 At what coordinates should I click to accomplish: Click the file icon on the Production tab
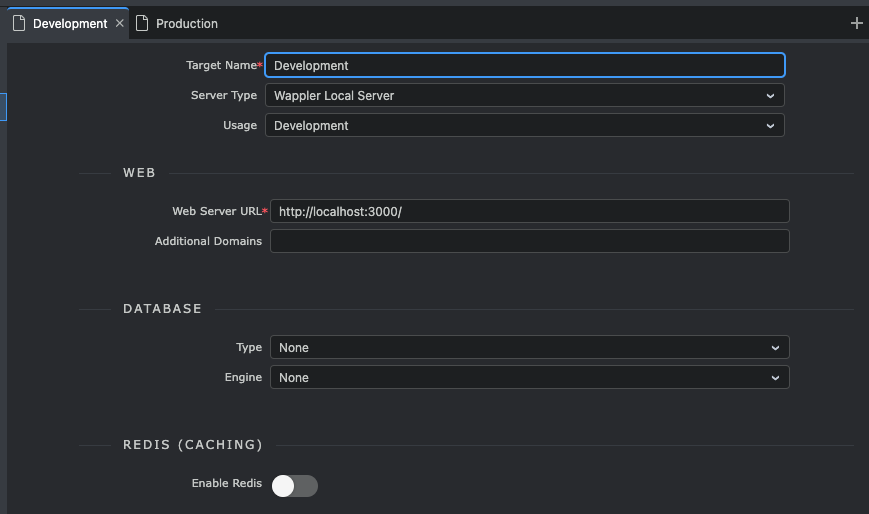(142, 23)
